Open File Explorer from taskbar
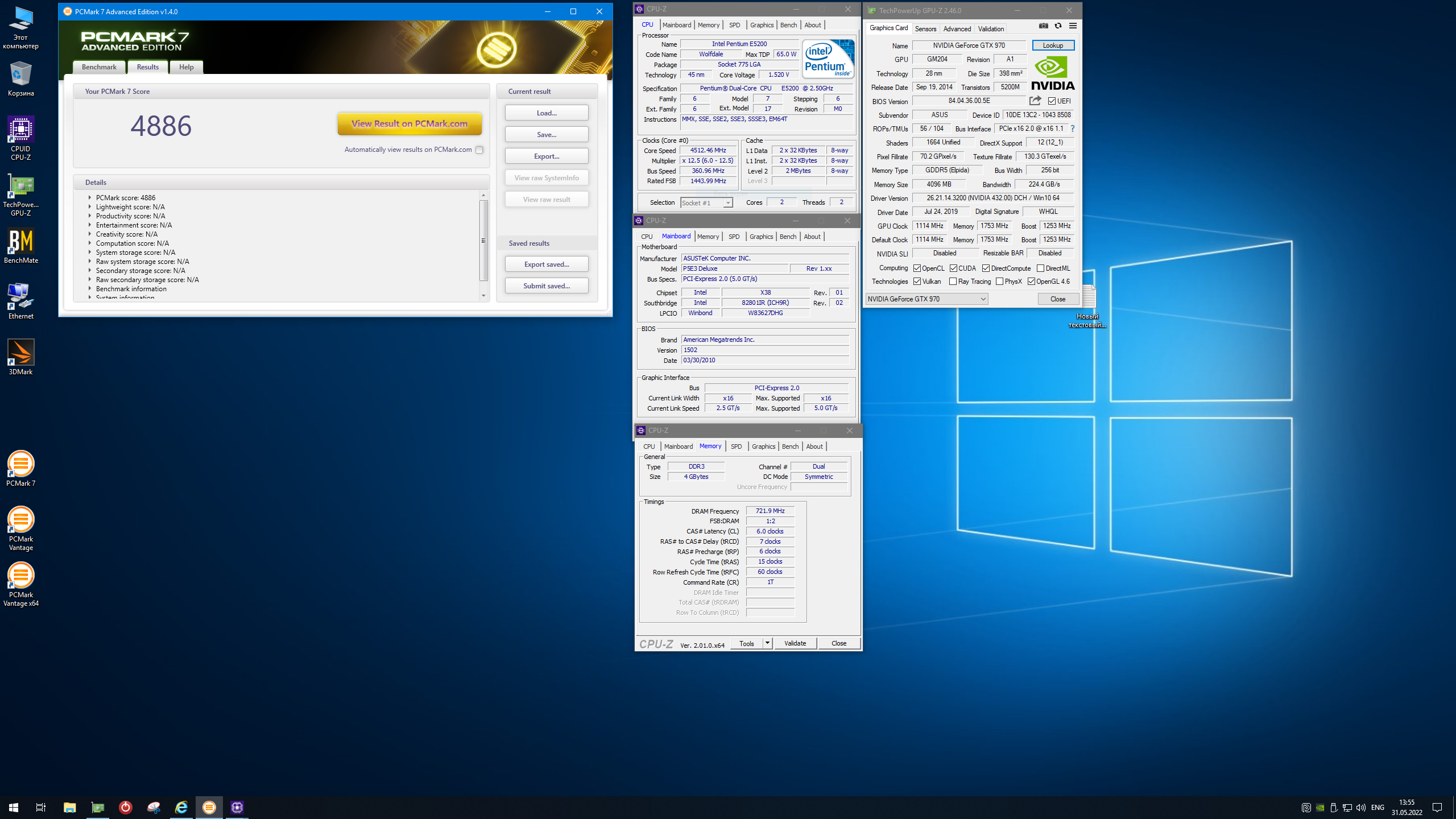Image resolution: width=1456 pixels, height=819 pixels. (69, 807)
